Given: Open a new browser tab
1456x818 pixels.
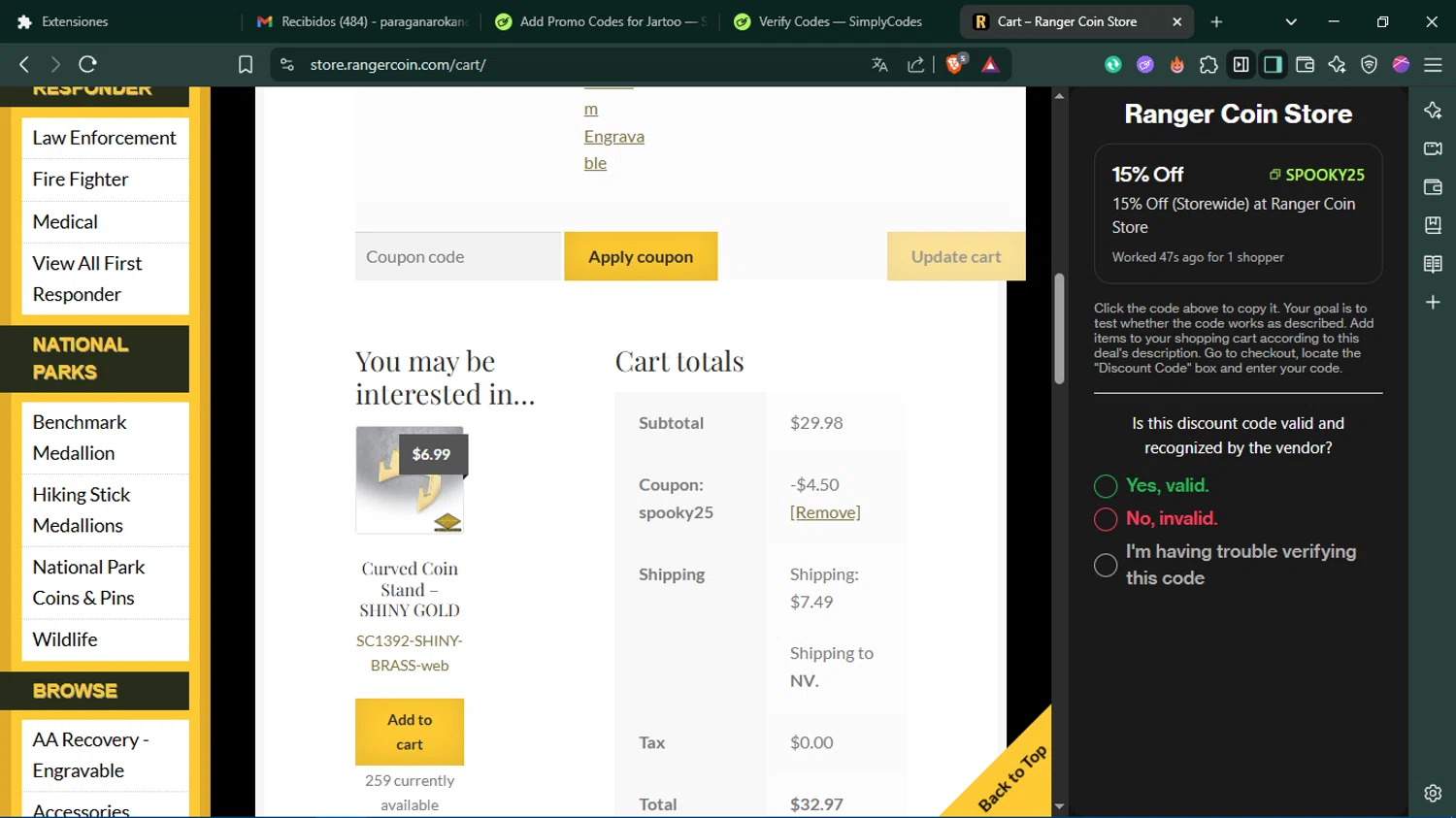Looking at the screenshot, I should 1216,21.
